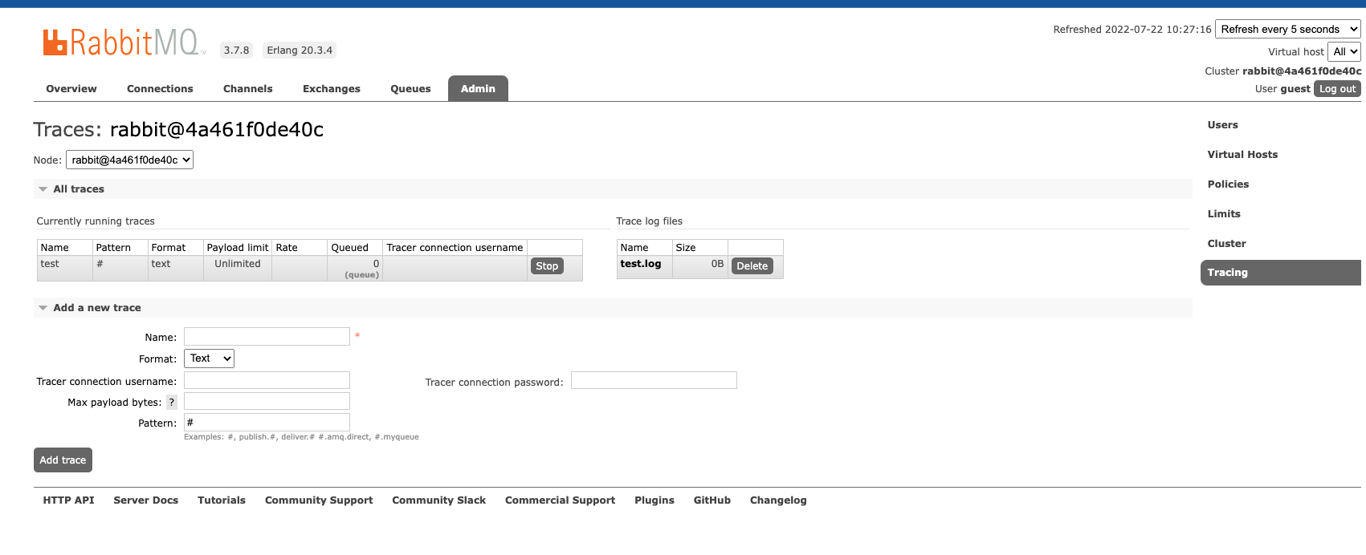Open Cluster in the admin sidebar

tap(1226, 244)
